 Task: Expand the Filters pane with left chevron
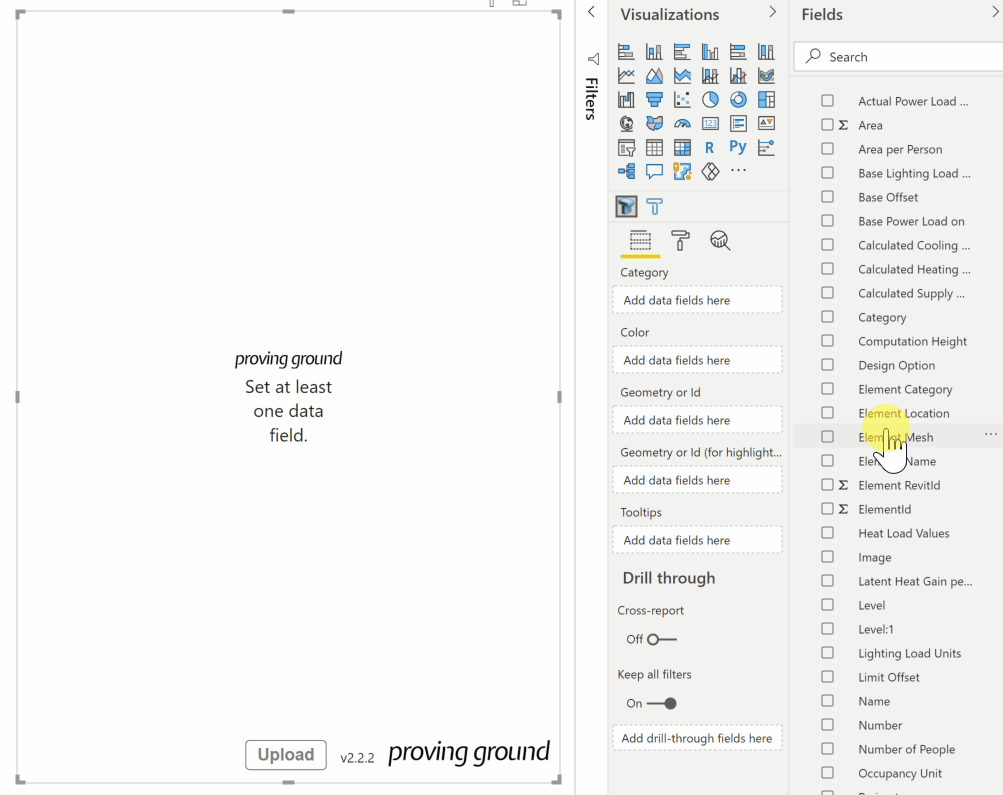[592, 12]
